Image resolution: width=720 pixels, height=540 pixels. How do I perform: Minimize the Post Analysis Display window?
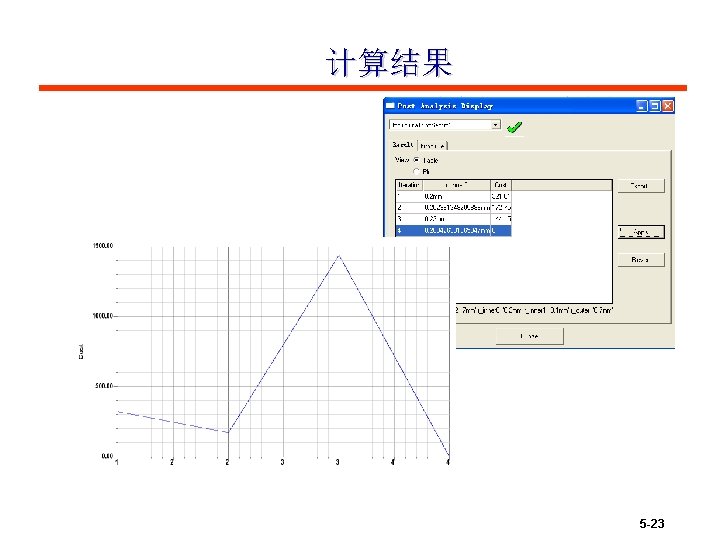[x=642, y=106]
